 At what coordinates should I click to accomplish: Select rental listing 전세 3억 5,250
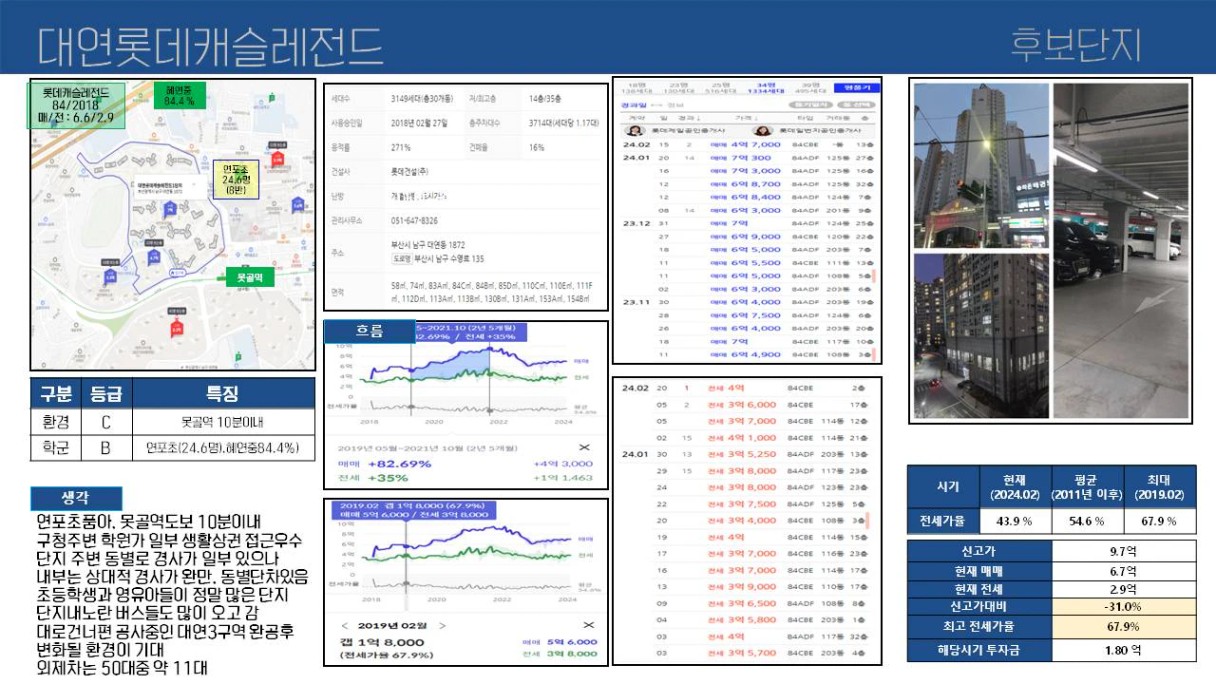point(743,454)
